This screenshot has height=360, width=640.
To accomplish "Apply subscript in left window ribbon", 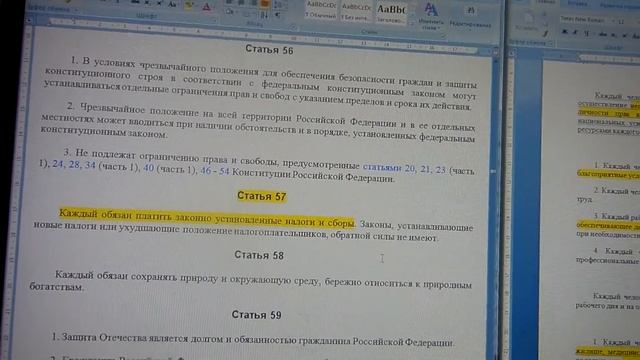I will point(147,3).
